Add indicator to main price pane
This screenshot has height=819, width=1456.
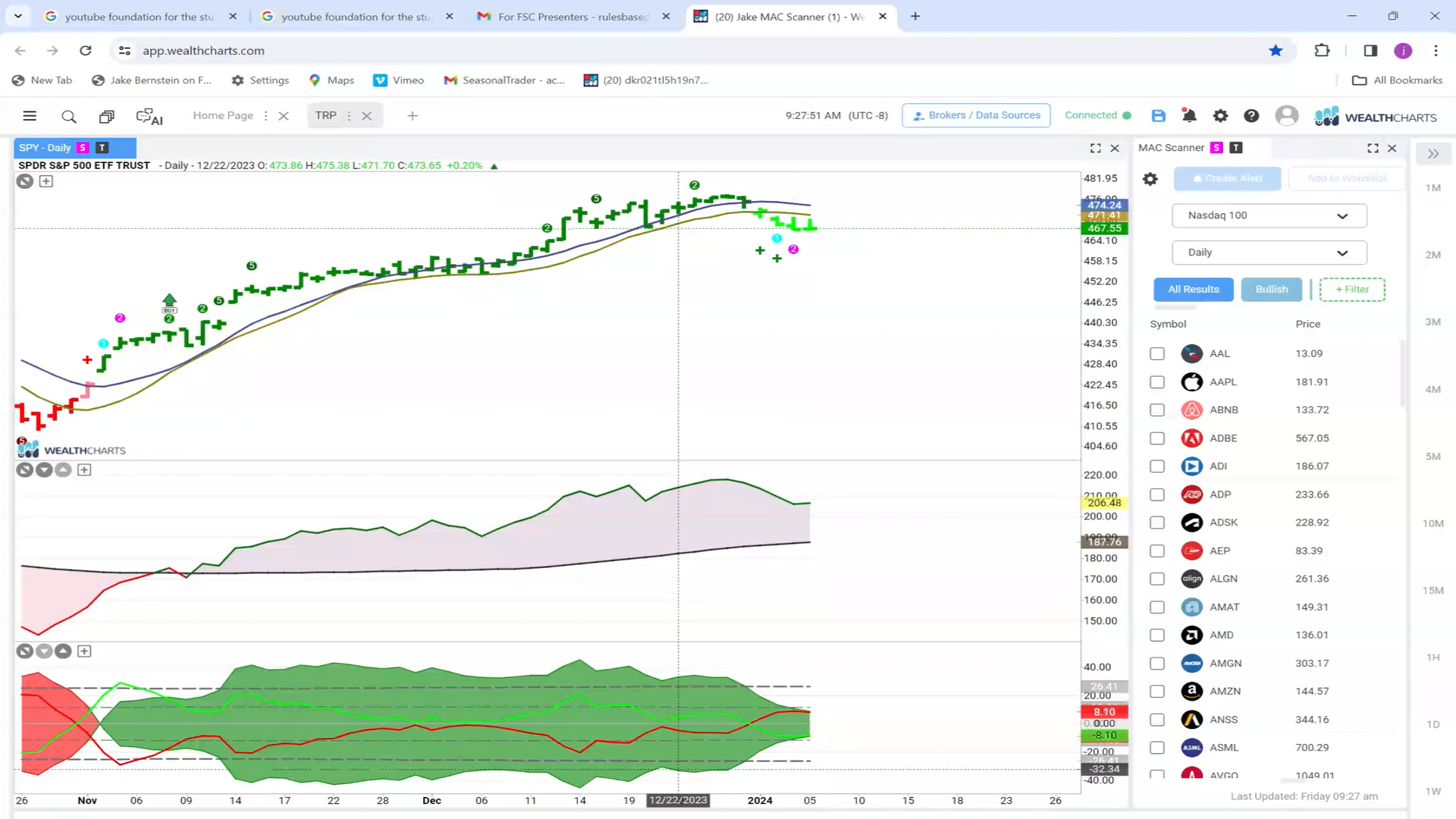coord(46,181)
